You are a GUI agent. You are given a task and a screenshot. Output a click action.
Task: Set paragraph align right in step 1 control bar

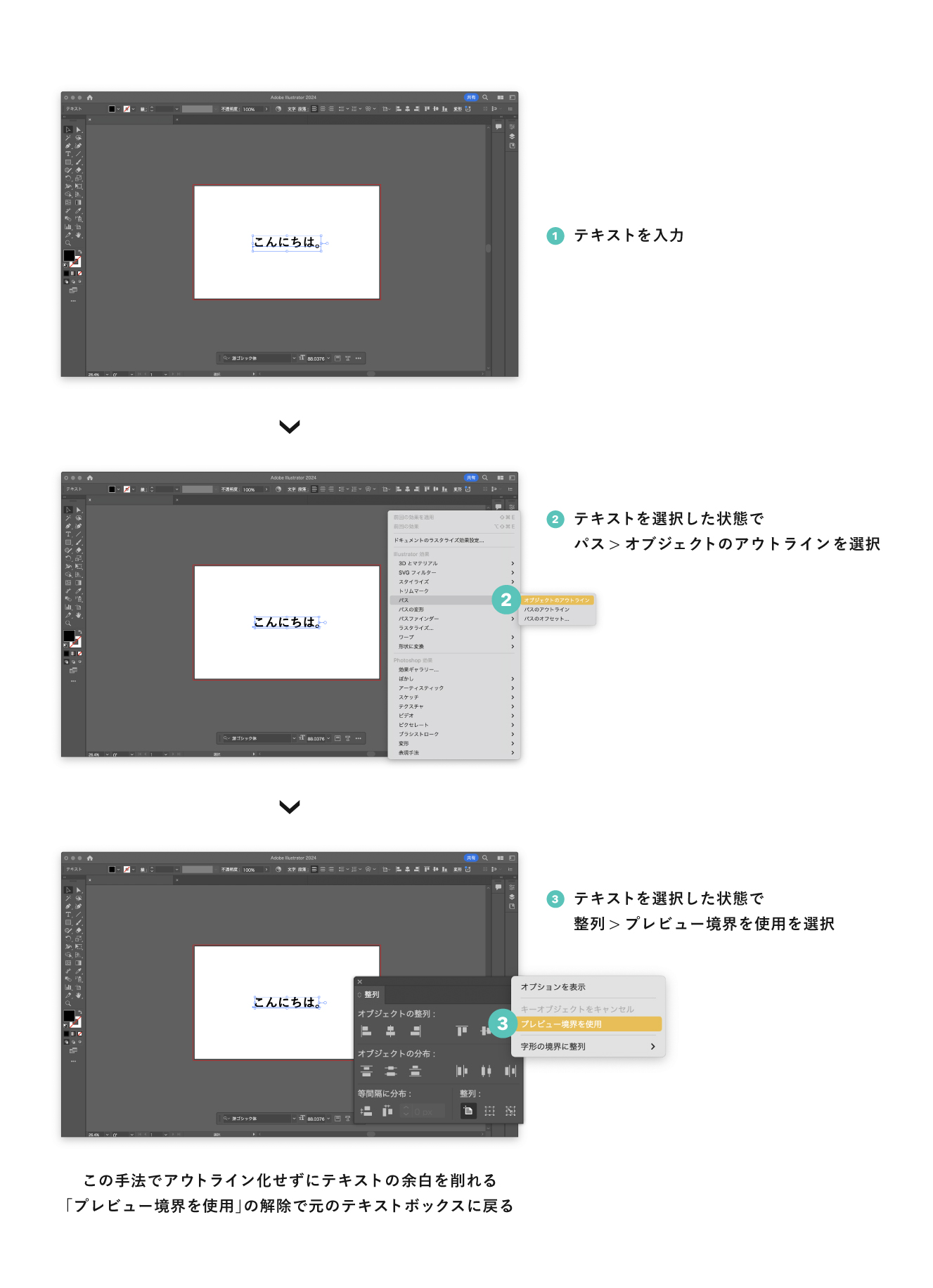point(331,109)
